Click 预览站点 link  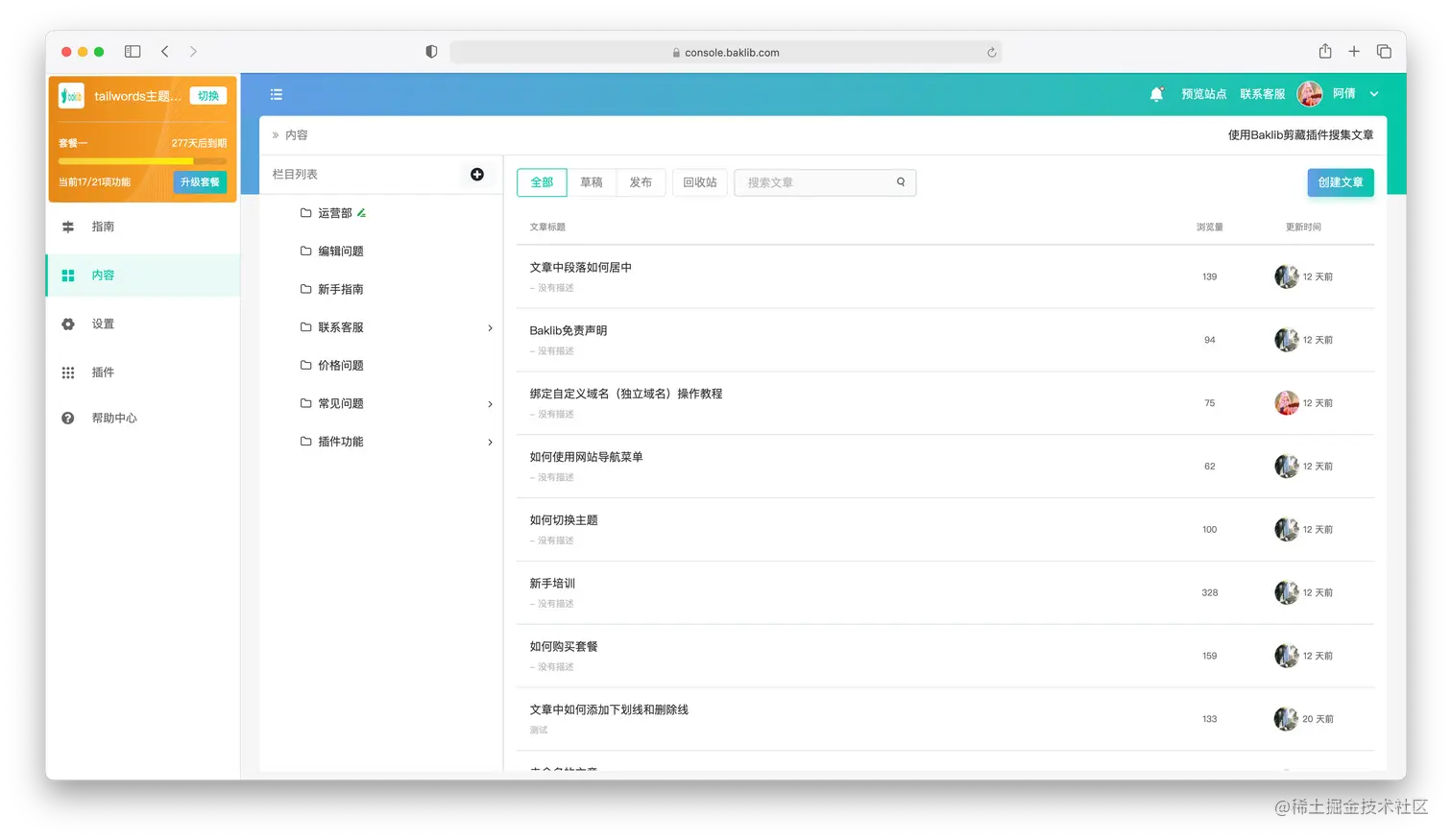(1203, 94)
